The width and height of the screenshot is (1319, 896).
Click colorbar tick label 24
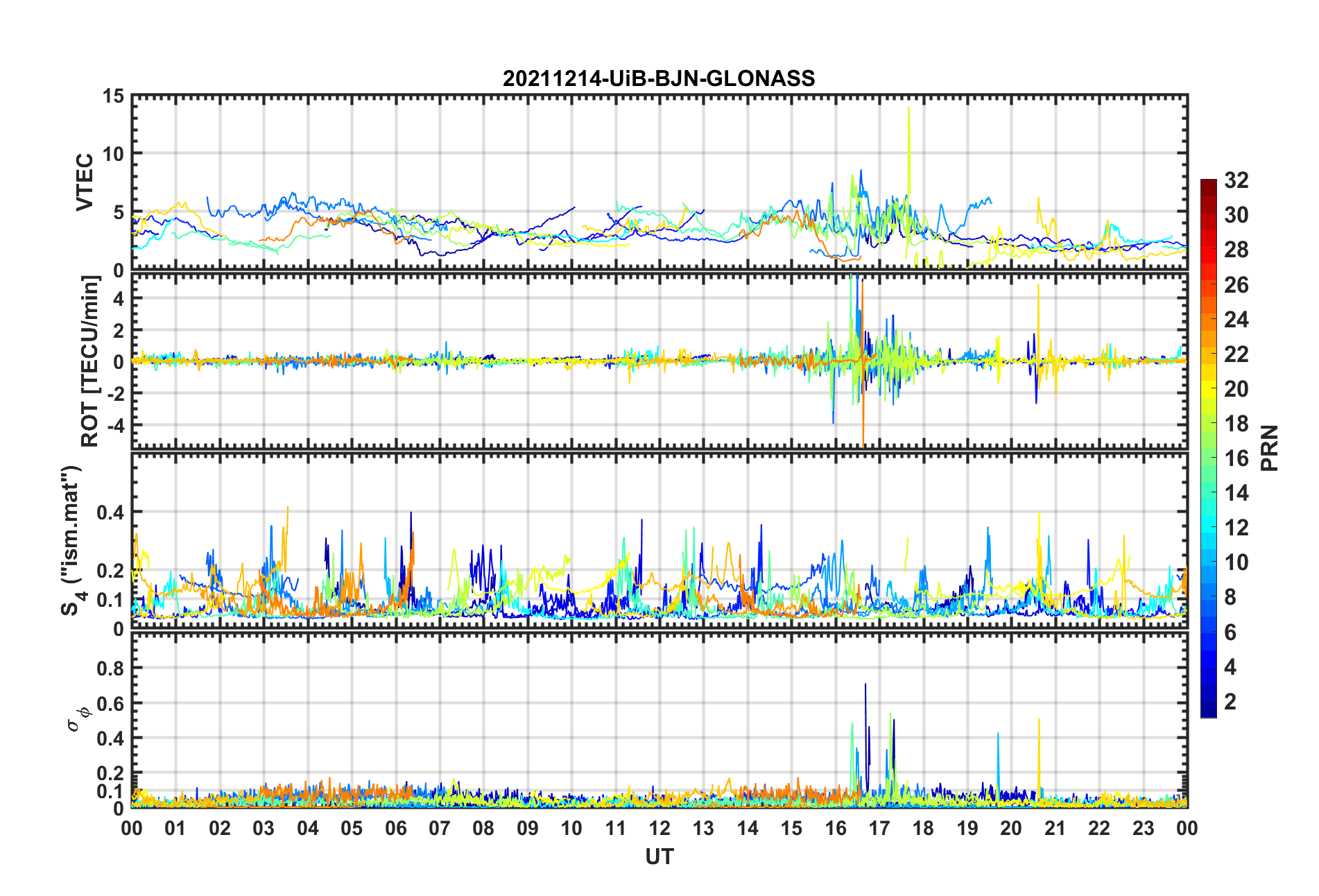(1236, 320)
